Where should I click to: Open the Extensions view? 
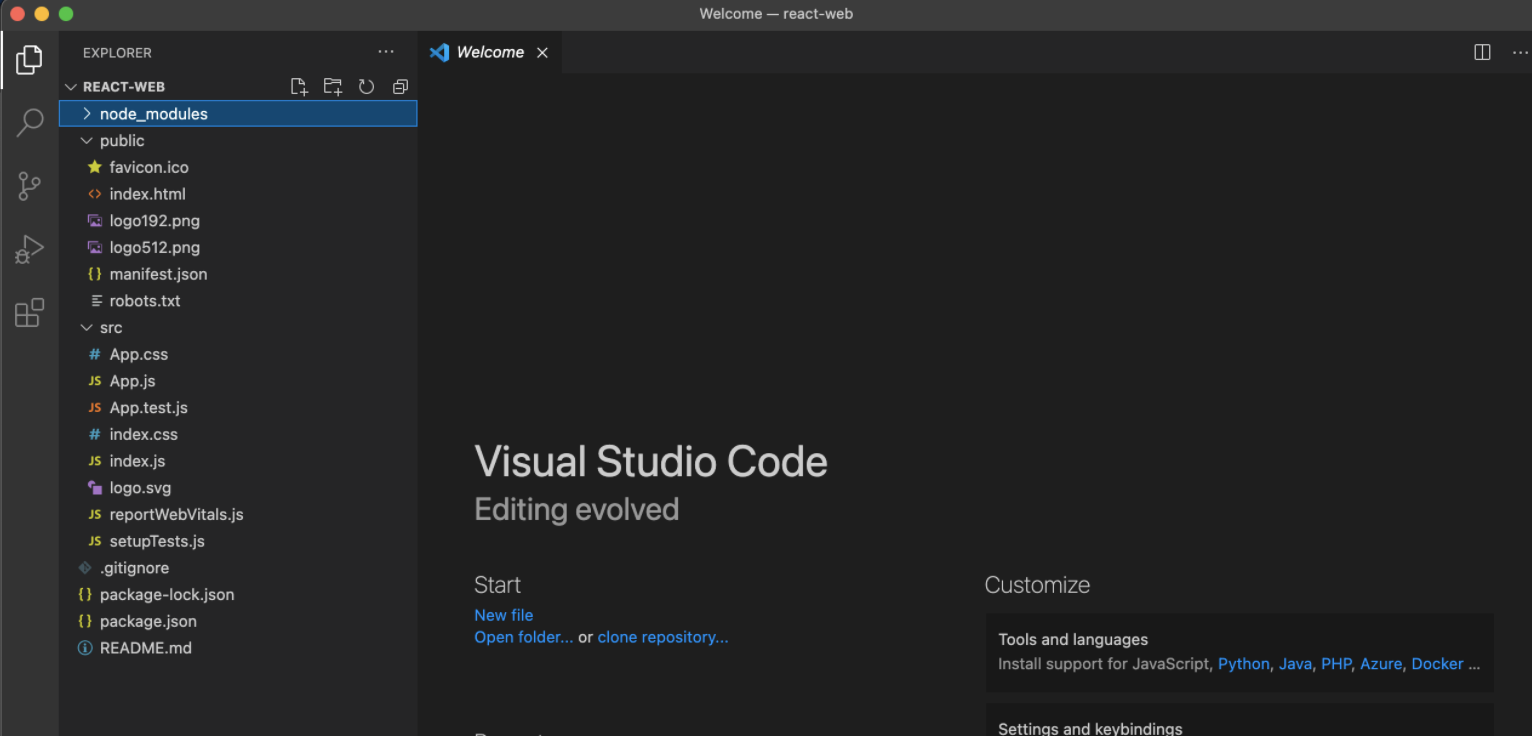(29, 312)
